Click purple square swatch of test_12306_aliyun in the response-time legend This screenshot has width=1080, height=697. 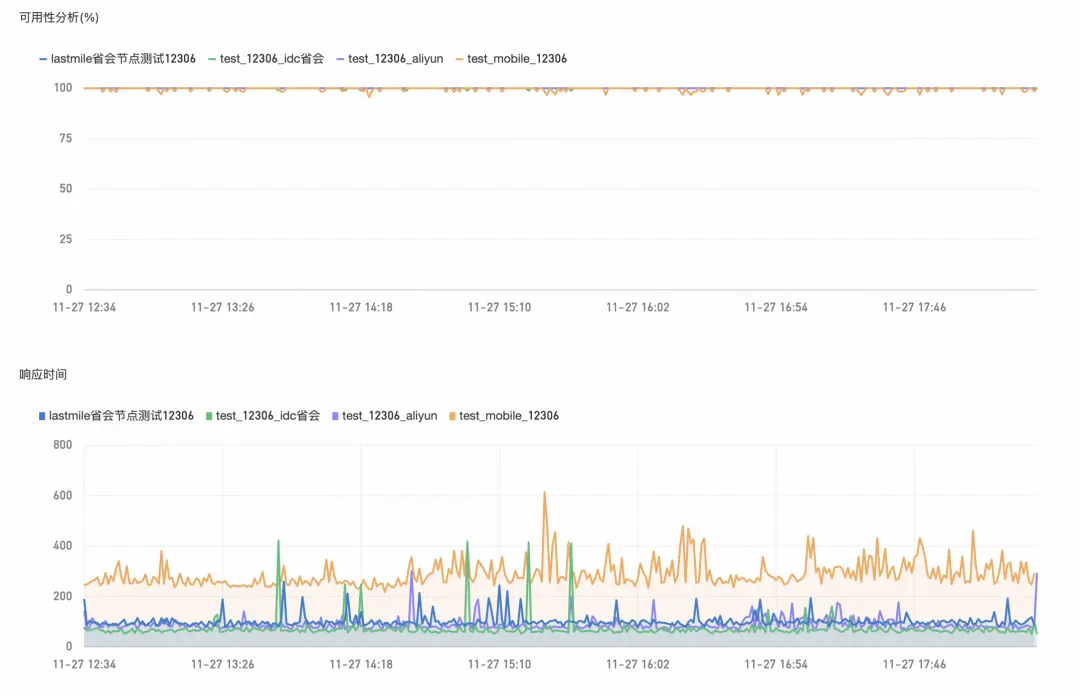335,416
